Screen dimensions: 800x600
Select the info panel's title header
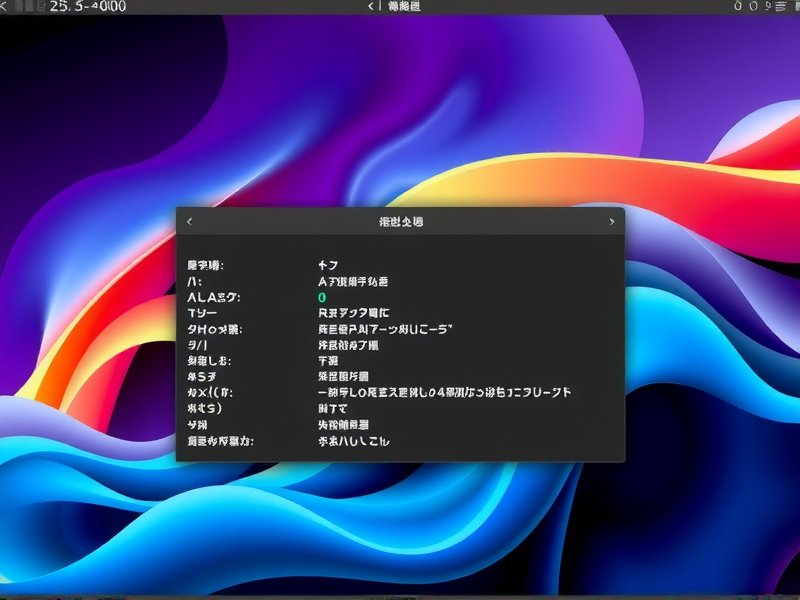(x=400, y=221)
